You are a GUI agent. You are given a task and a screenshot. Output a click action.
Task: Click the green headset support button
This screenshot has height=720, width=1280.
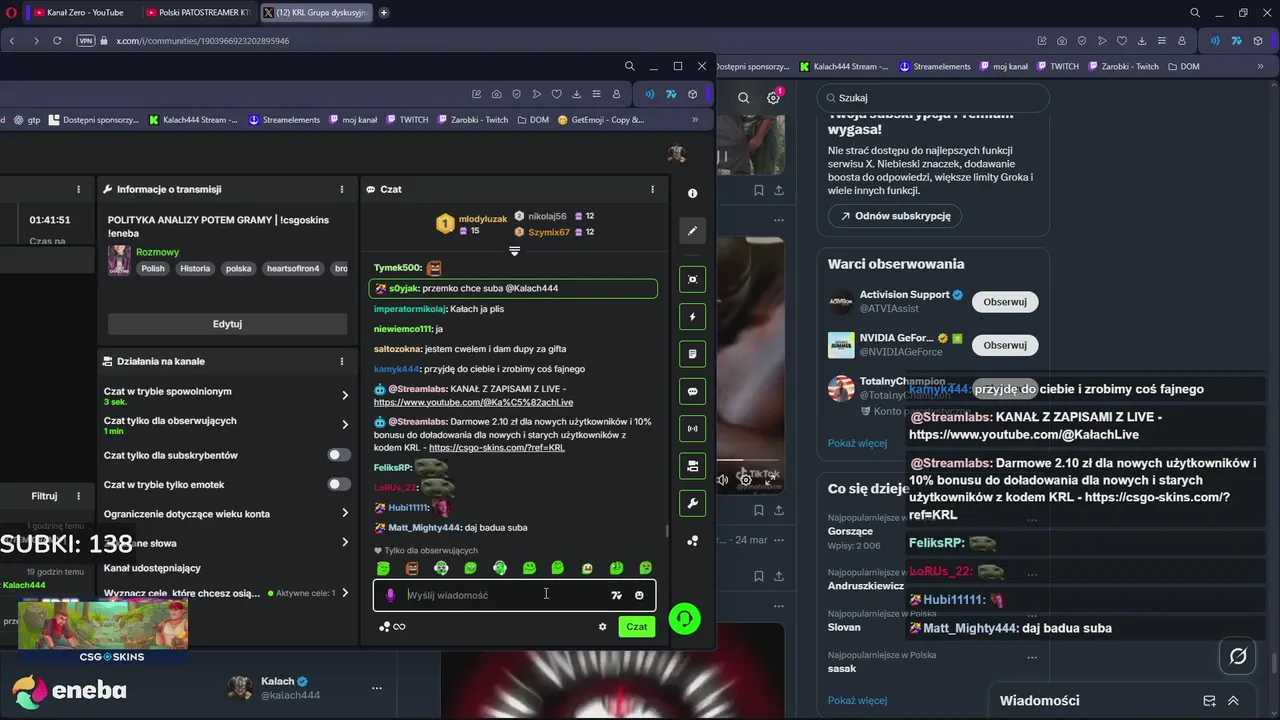tap(684, 619)
